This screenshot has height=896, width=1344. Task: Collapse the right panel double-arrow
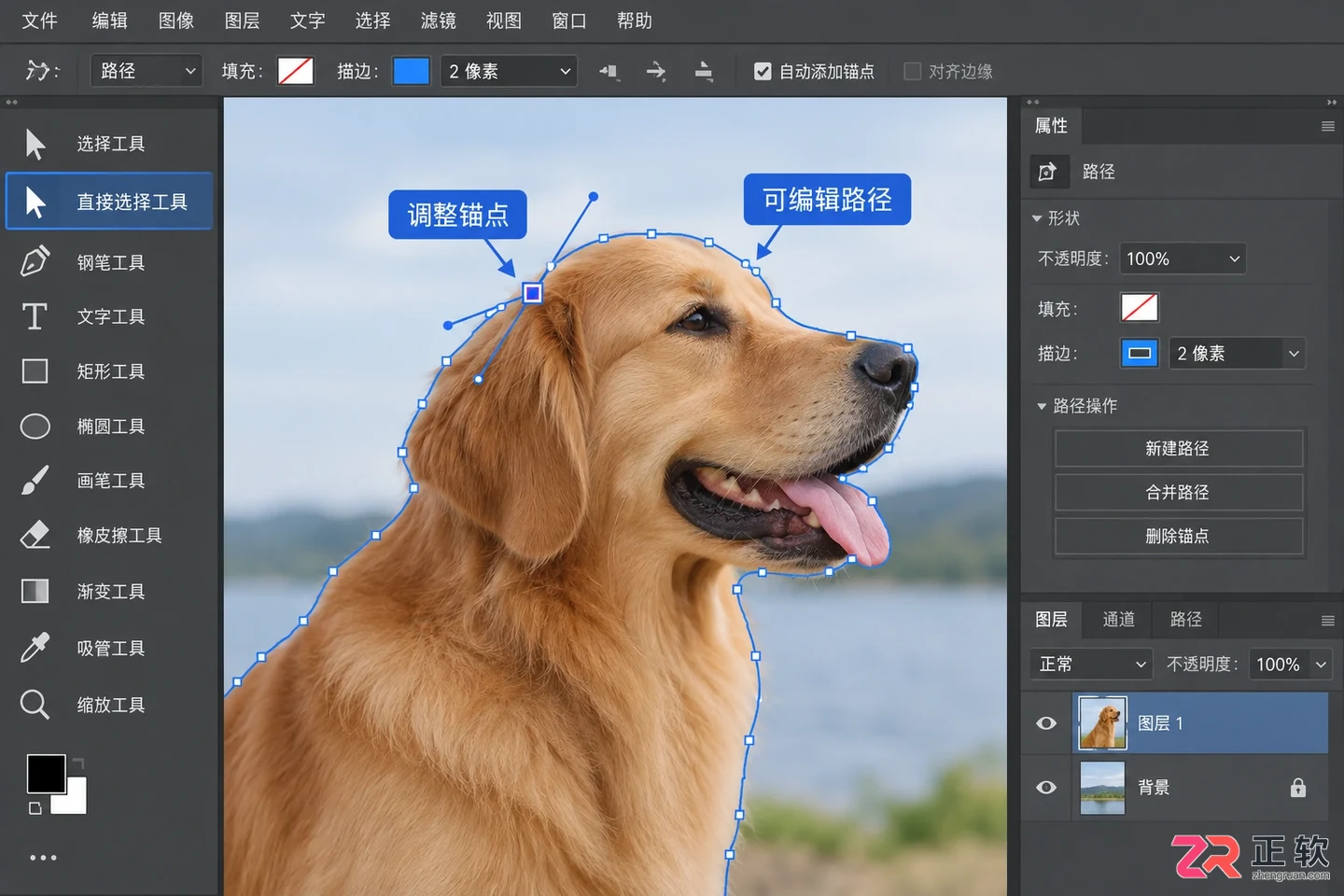(1332, 103)
